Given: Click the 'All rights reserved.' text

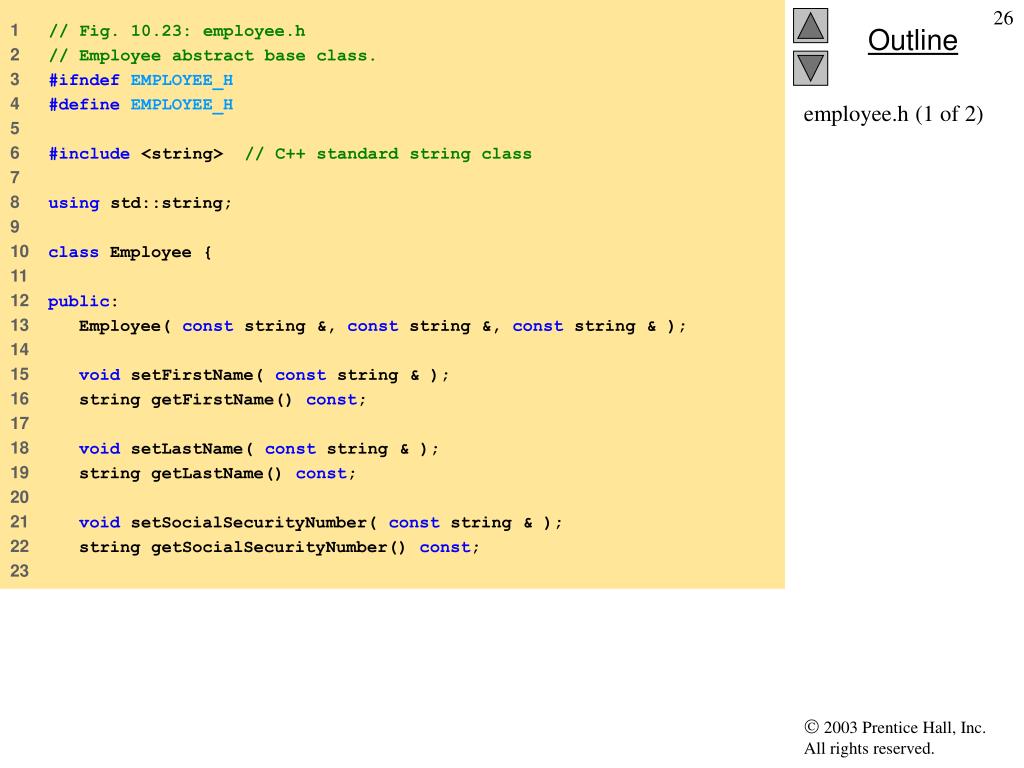Looking at the screenshot, I should (x=869, y=748).
